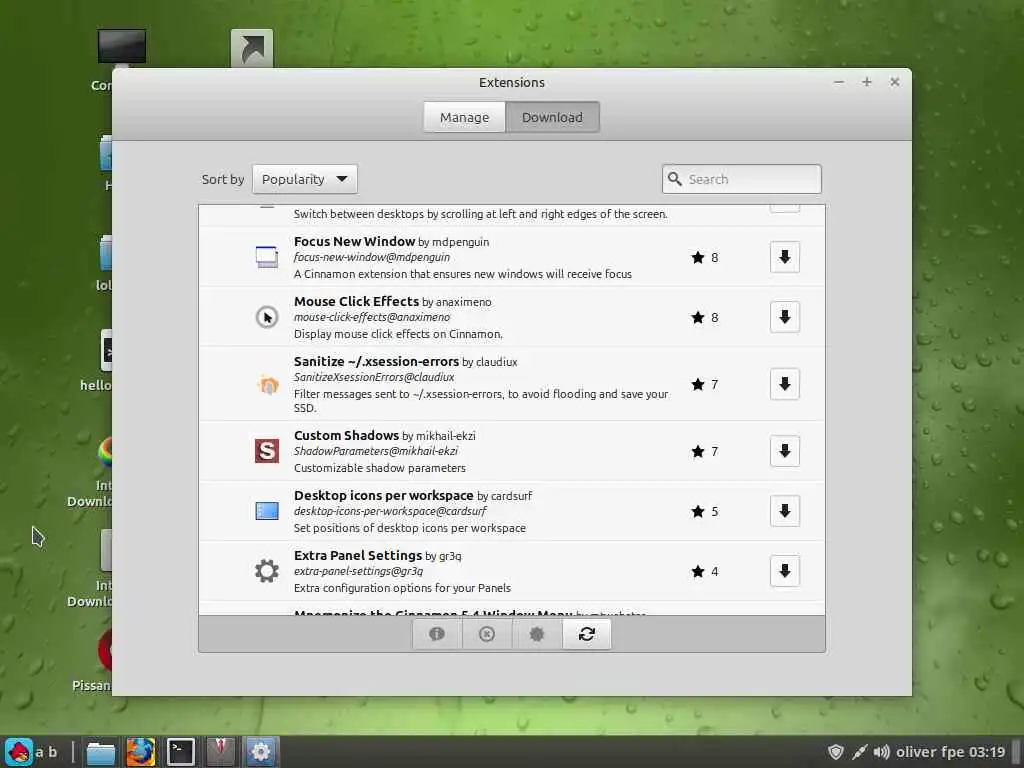Open extension info with the info button
Screen dimensions: 1024x768
pyautogui.click(x=437, y=634)
